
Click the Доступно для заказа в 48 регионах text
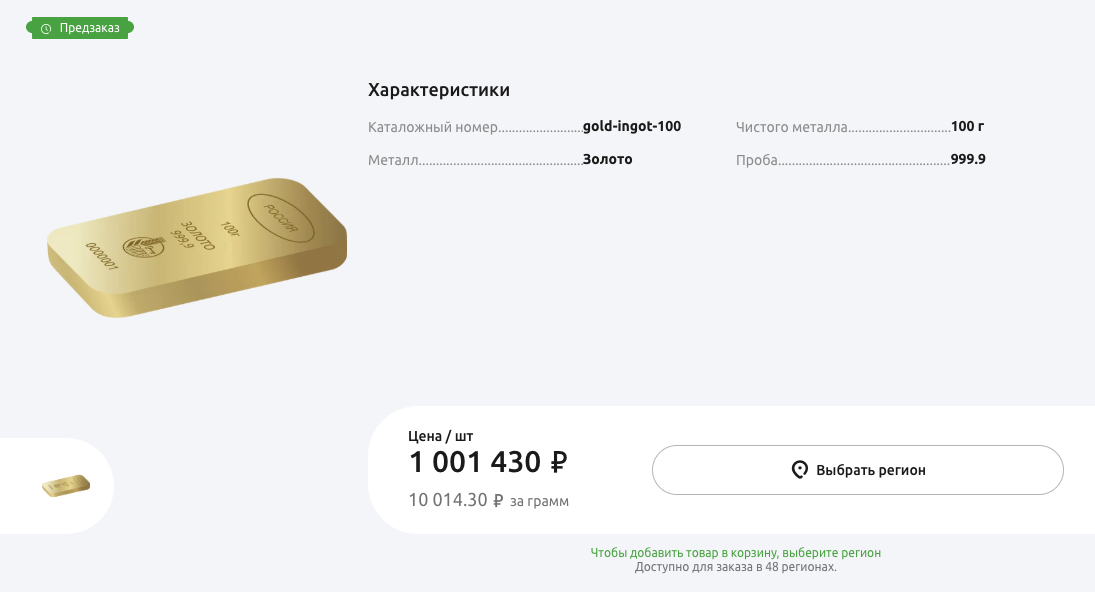click(737, 566)
